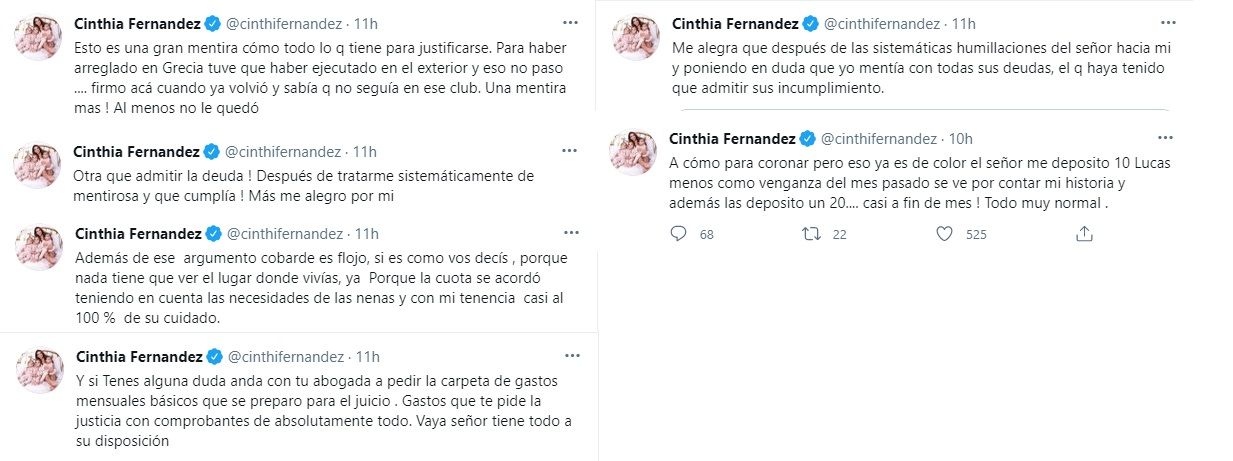The image size is (1233, 461).
Task: Open three-dot menu on "Y si Tenes alguna duda" tweet
Action: (569, 355)
